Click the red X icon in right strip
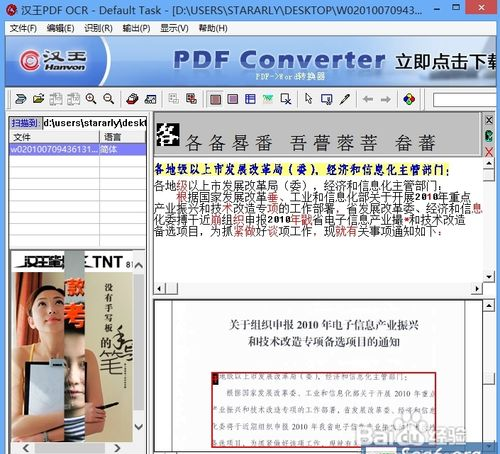Viewport: 500px width, 454px height. coord(489,152)
